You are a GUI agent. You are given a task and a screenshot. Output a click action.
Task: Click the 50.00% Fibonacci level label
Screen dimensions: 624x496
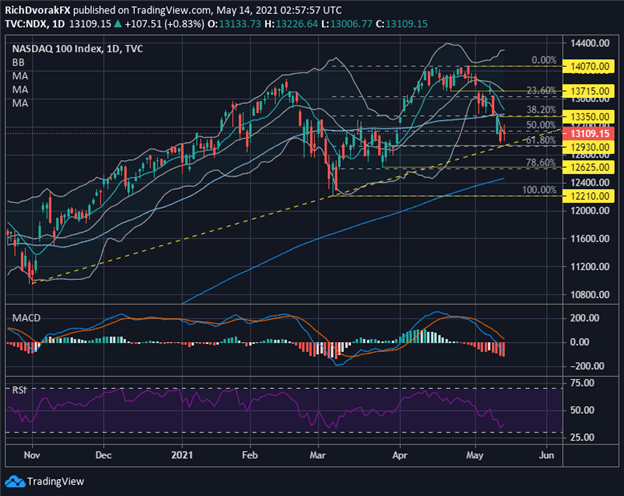coord(541,125)
